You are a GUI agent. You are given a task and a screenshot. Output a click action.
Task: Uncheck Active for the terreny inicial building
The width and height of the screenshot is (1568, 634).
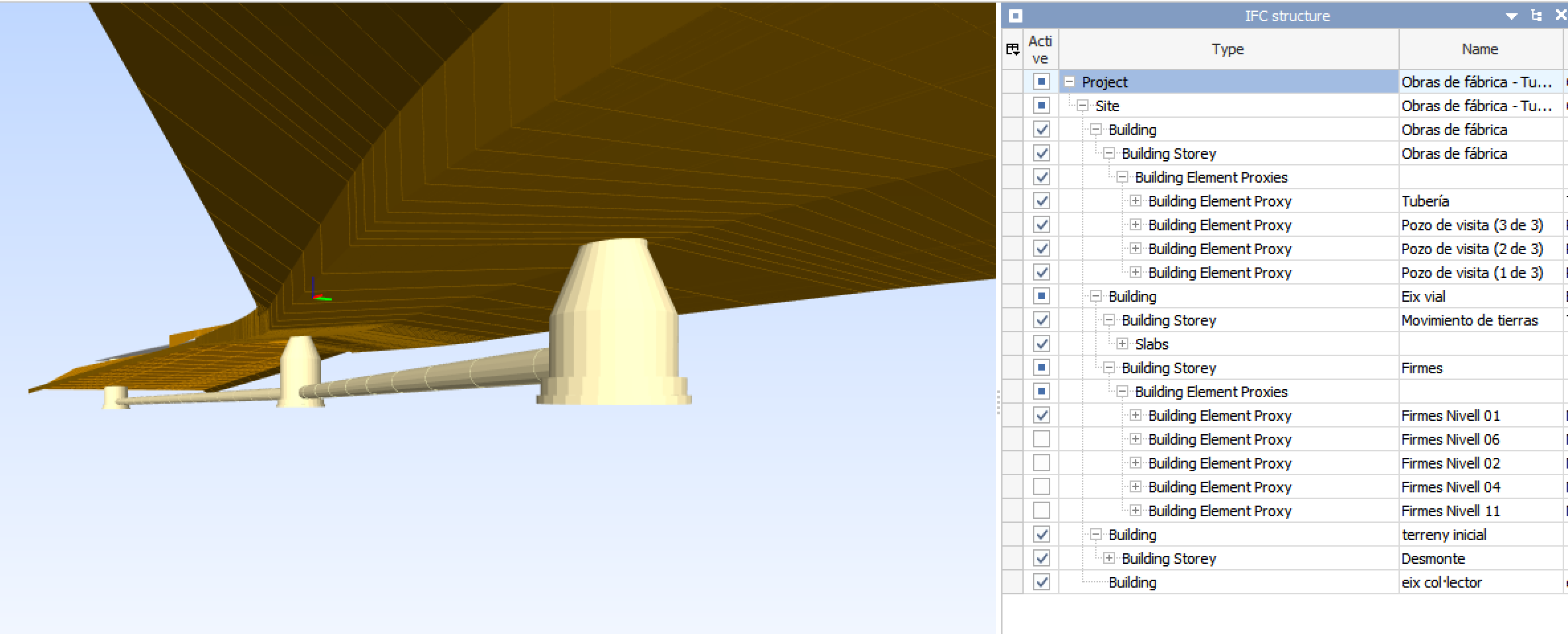[x=1041, y=534]
